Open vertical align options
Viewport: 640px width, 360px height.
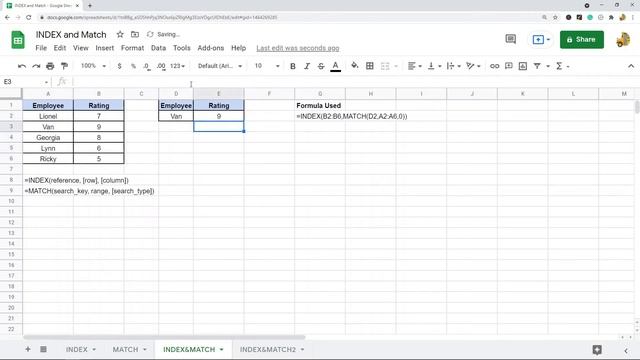434,66
